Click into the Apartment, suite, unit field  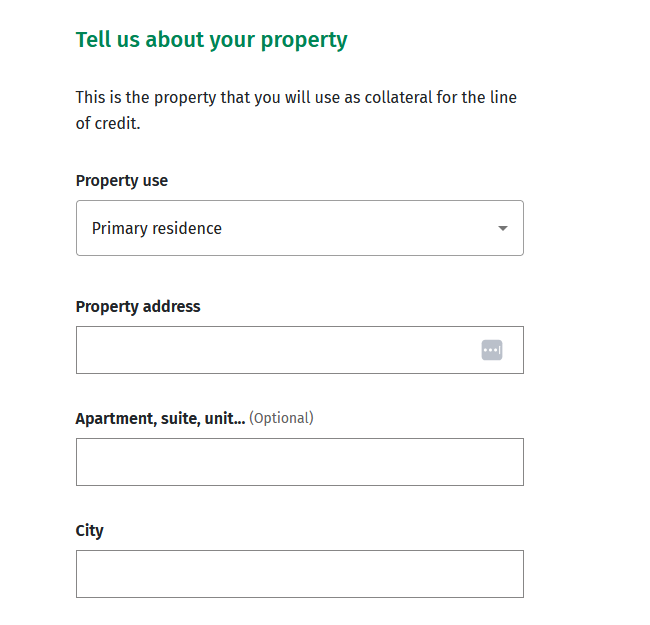click(299, 462)
